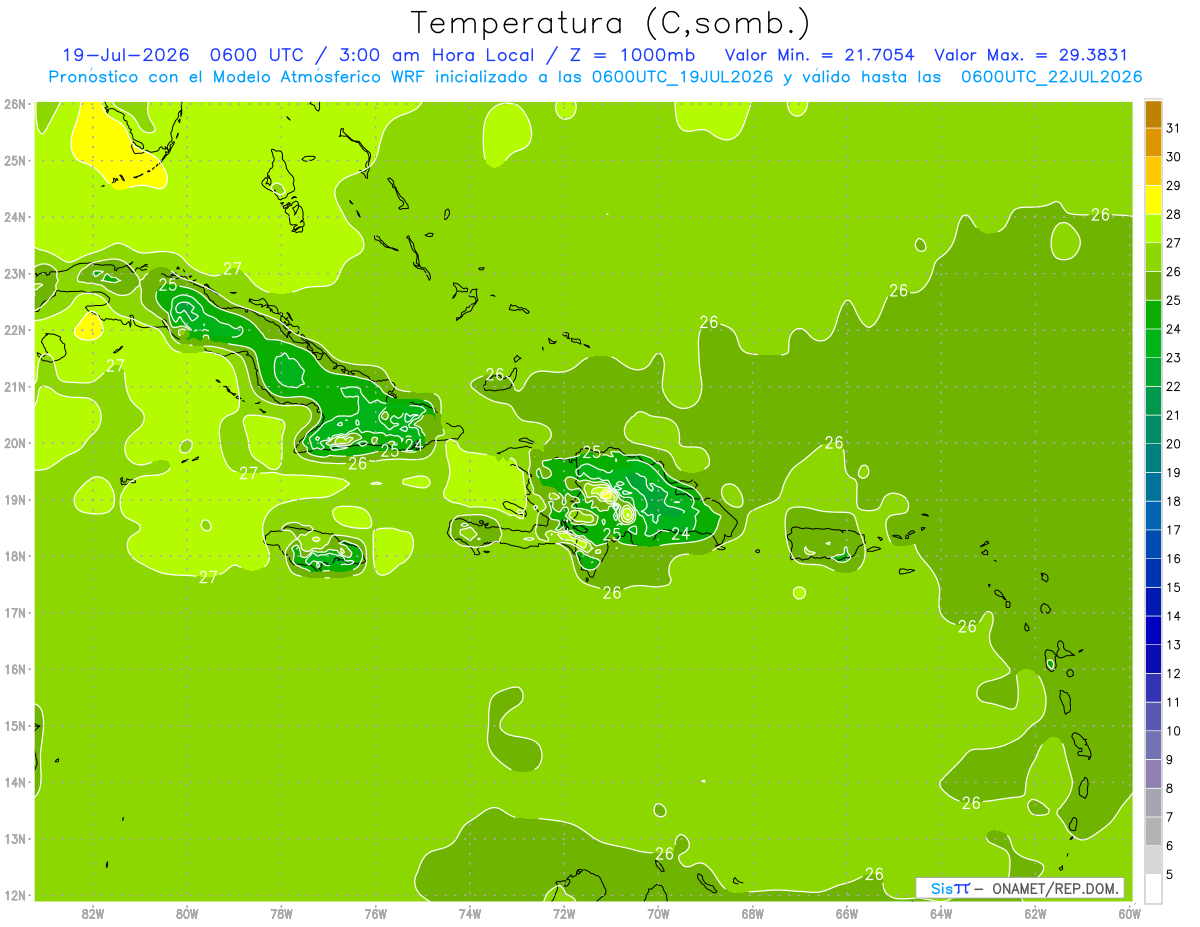Image resolution: width=1200 pixels, height=927 pixels.
Task: Click the 20N latitude axis label
Action: click(x=14, y=443)
